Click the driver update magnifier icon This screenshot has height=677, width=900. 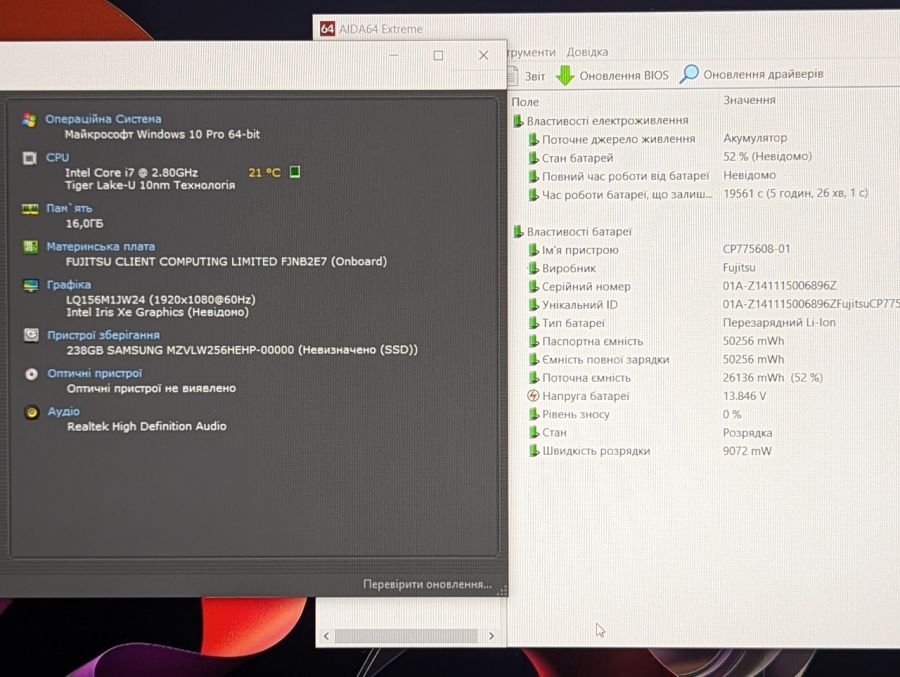[688, 74]
